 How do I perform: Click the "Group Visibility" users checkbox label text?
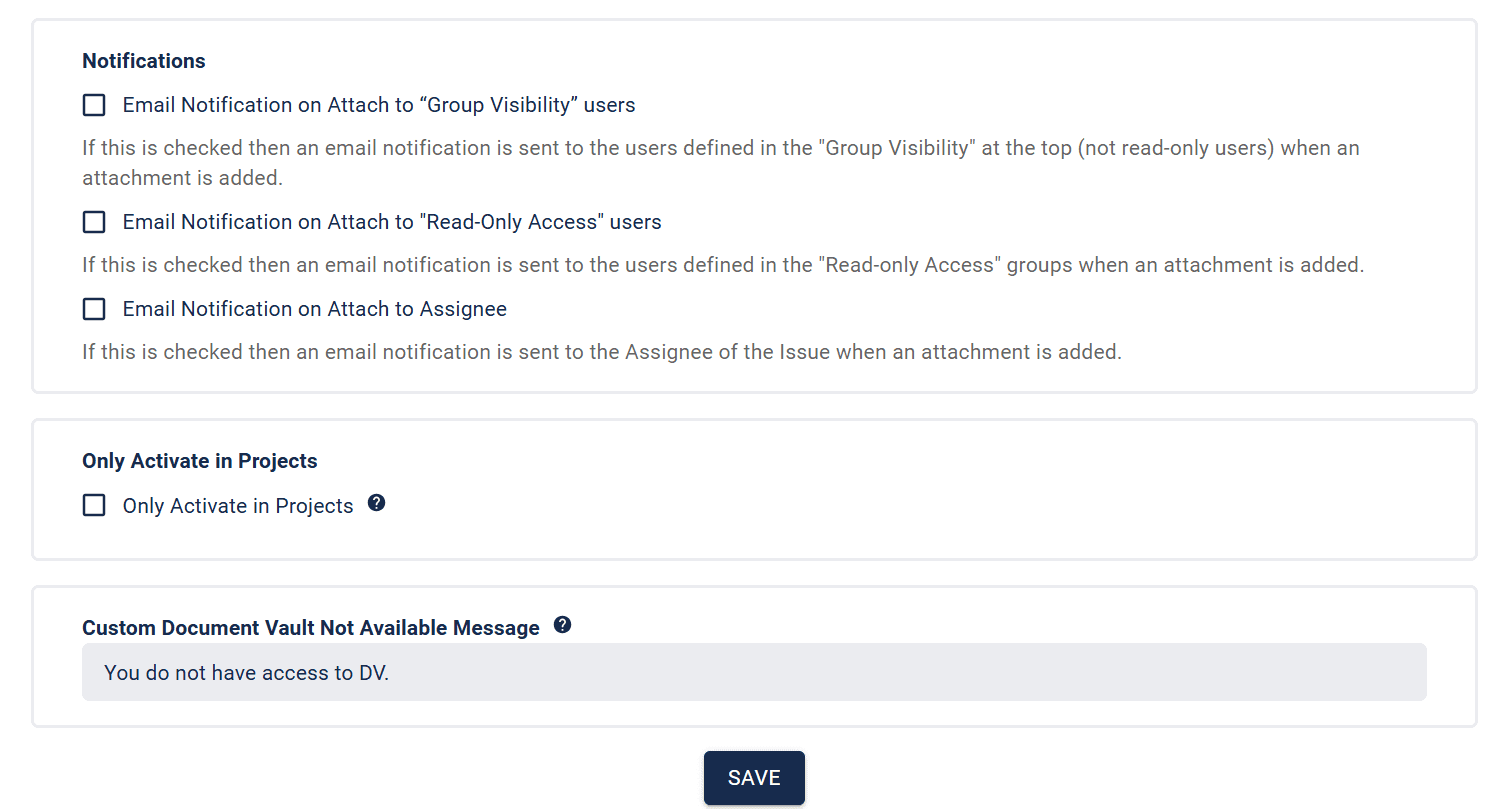point(379,105)
